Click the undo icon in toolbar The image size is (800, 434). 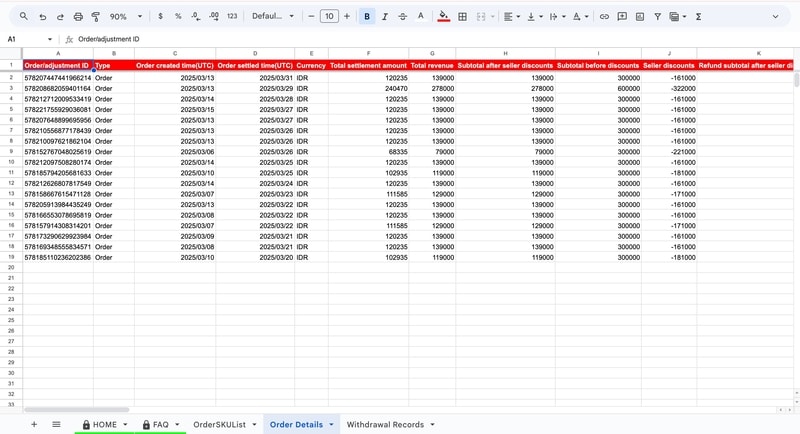42,17
